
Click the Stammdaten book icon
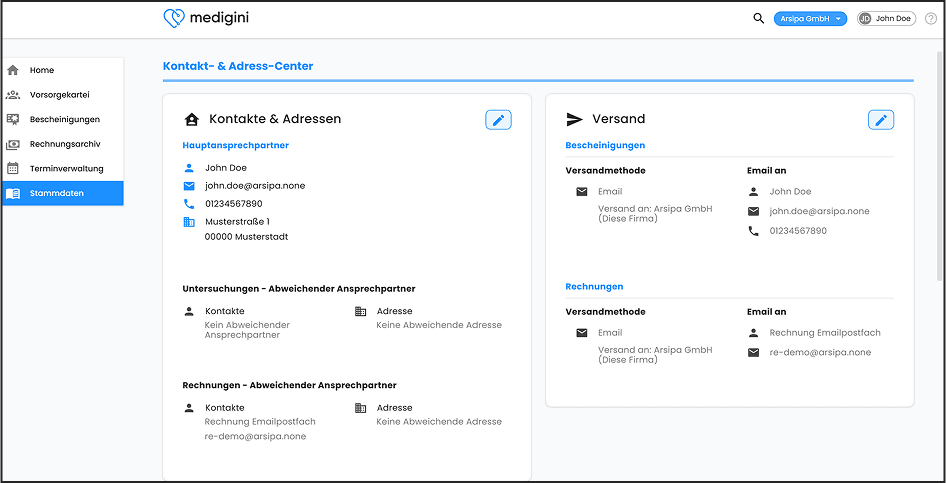(13, 194)
